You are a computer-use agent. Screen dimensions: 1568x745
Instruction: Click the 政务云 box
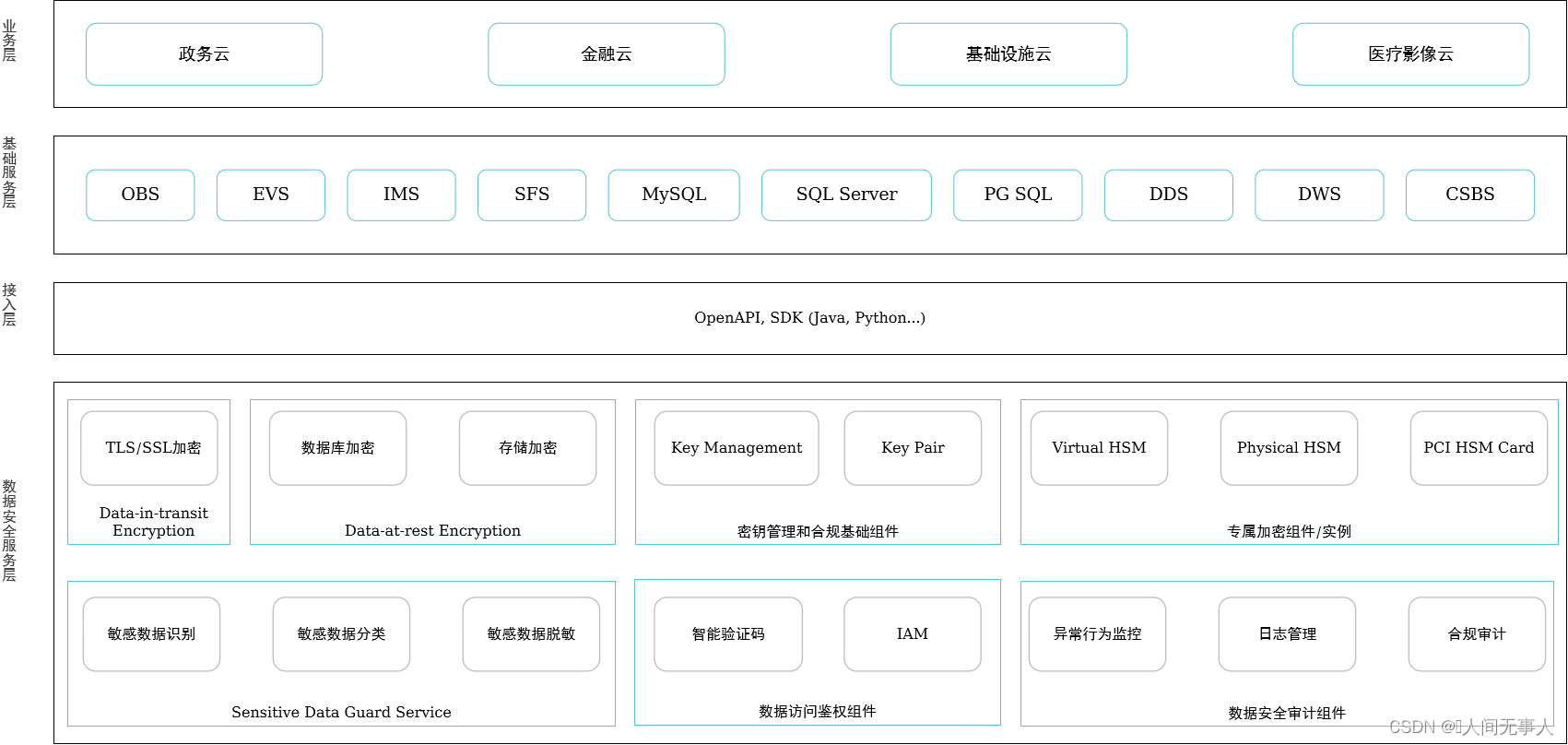(x=204, y=54)
